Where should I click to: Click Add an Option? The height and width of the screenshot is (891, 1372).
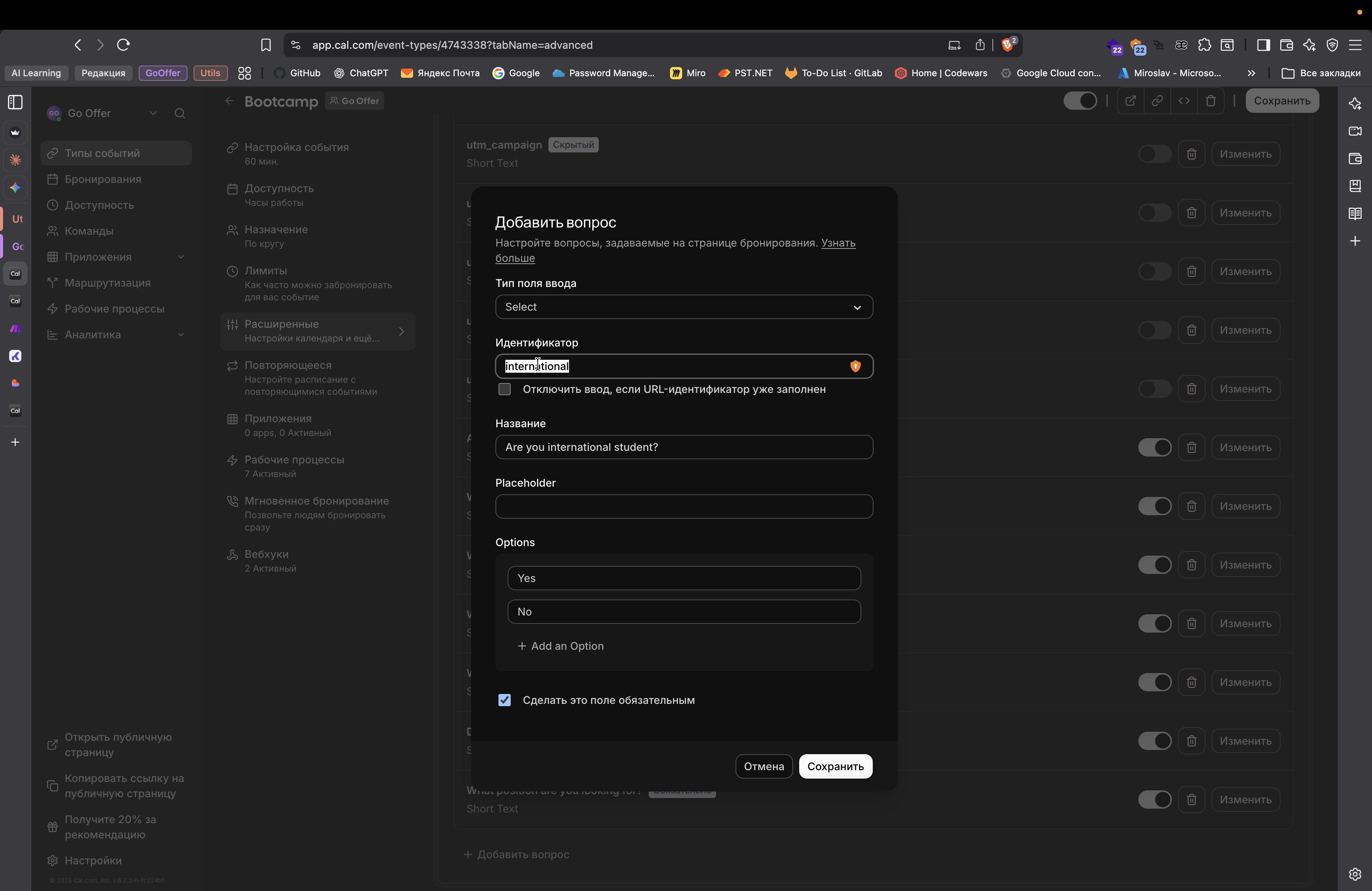[x=560, y=646]
